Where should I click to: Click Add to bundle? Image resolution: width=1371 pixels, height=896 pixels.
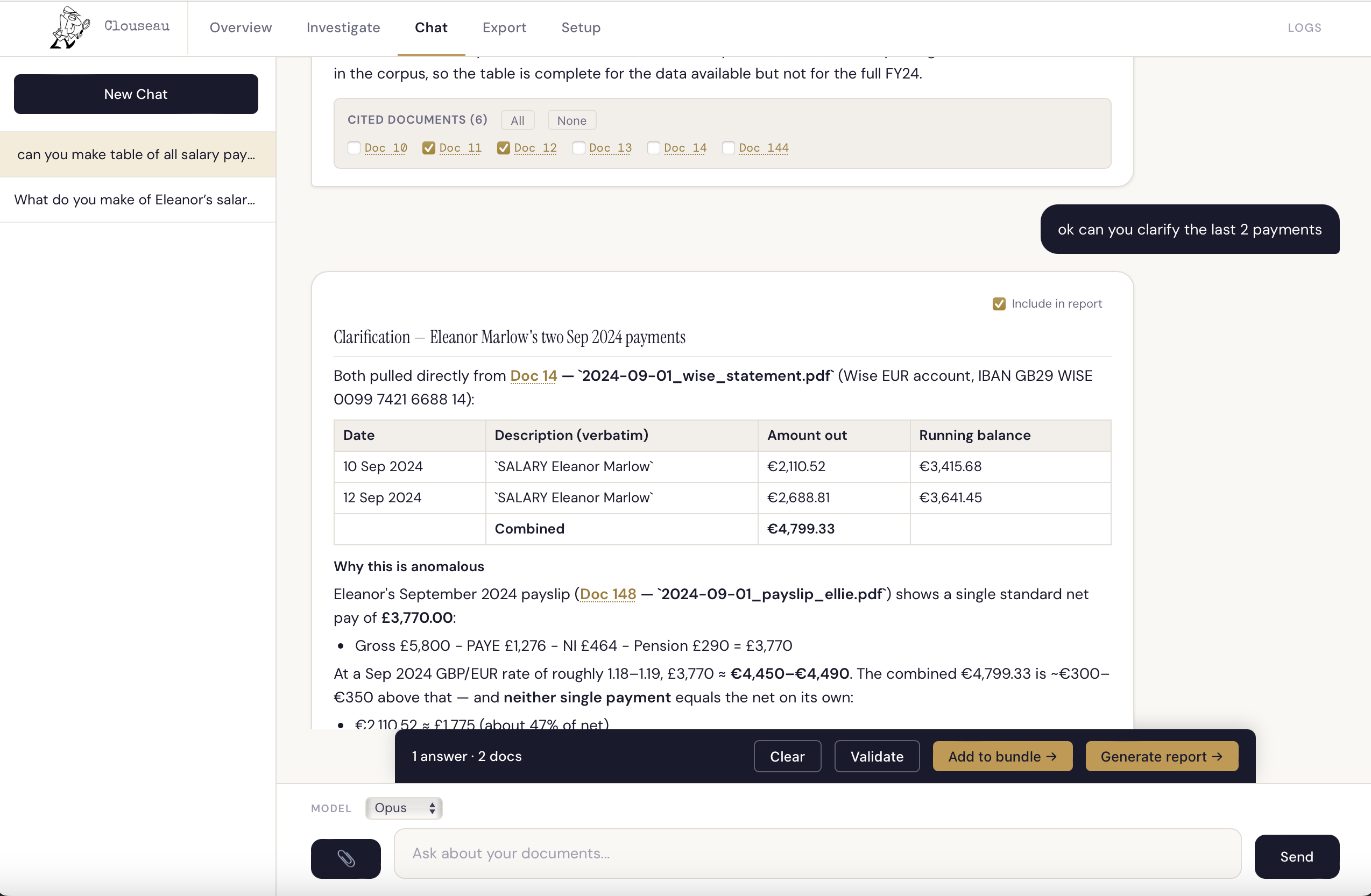pyautogui.click(x=1002, y=756)
